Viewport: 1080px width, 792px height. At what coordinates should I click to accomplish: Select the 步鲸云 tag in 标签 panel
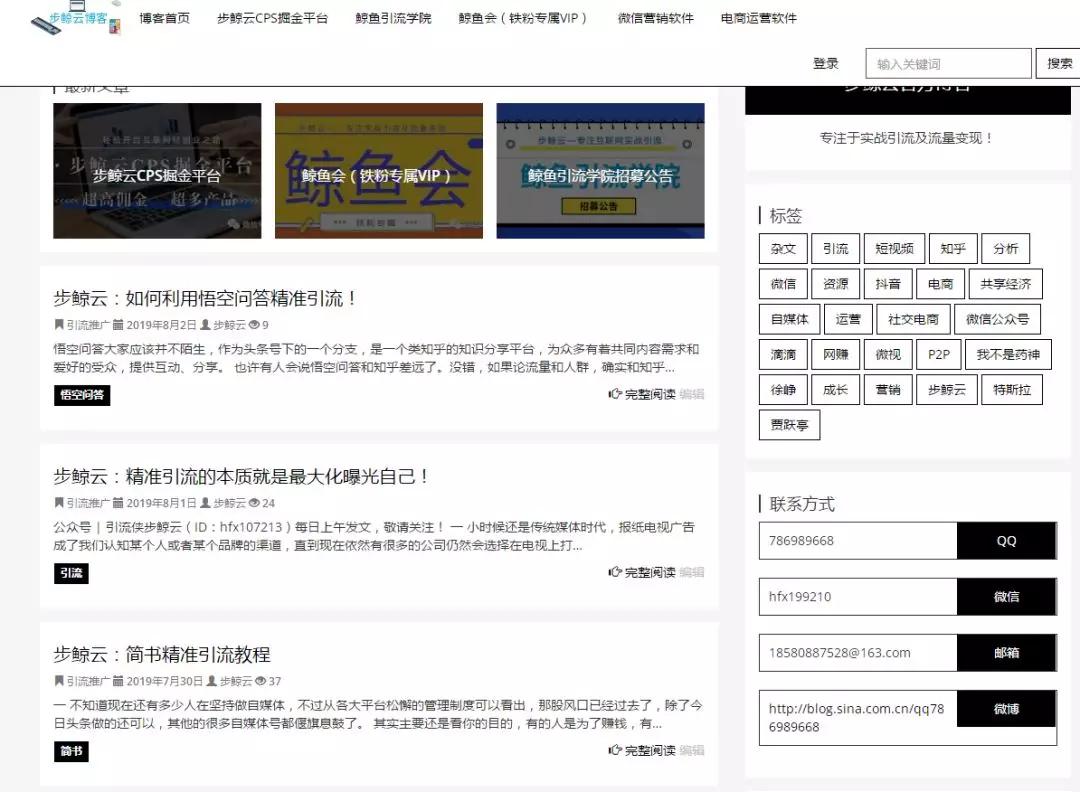947,389
